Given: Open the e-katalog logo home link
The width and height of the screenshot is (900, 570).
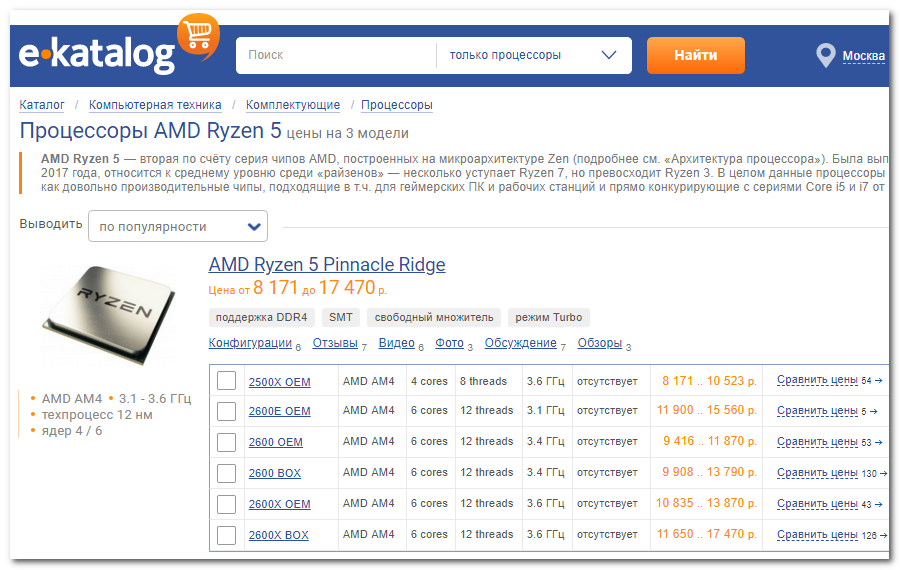Looking at the screenshot, I should tap(96, 56).
